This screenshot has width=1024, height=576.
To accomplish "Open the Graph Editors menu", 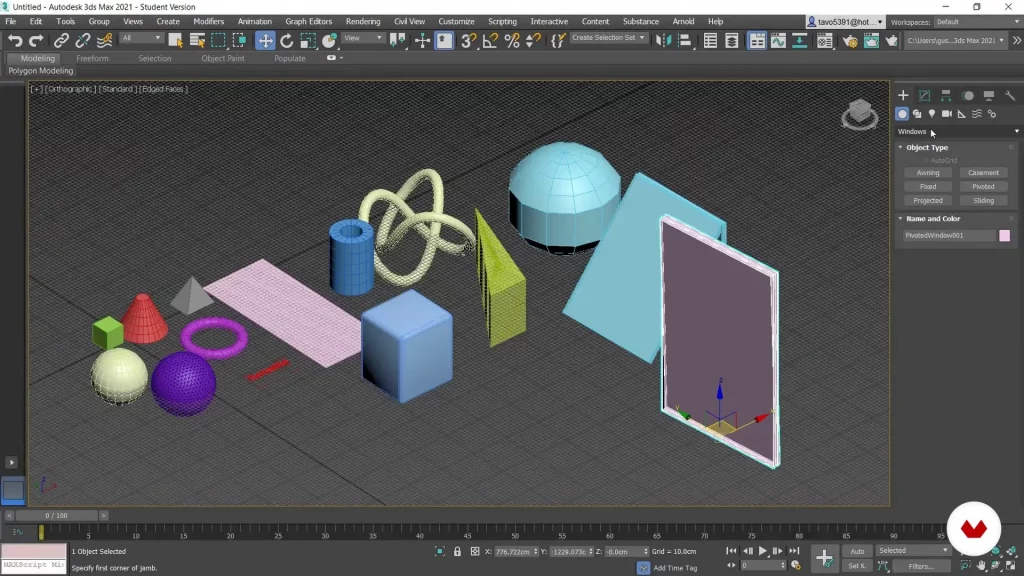I will (x=308, y=22).
